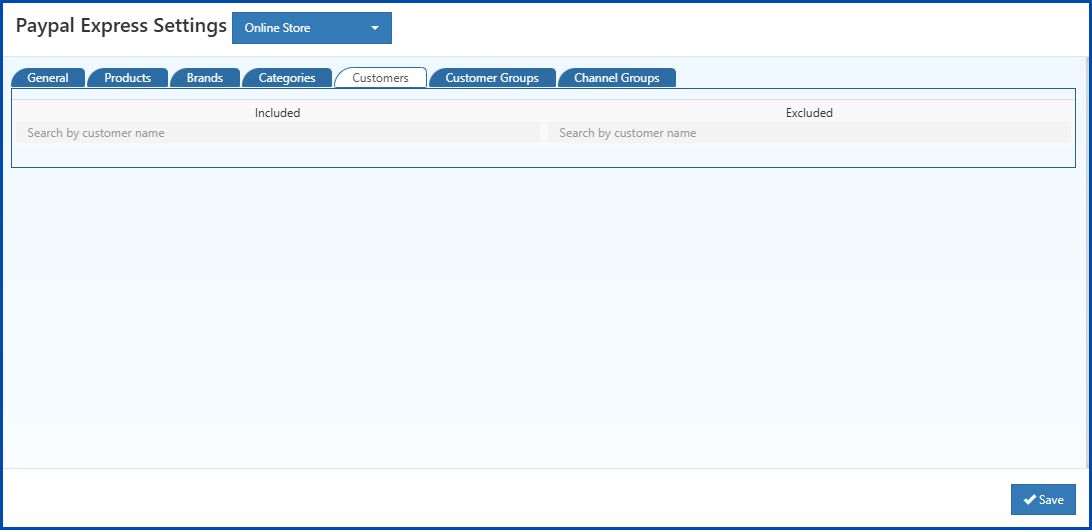Switch to Channel Groups tab
Image resolution: width=1092 pixels, height=530 pixels.
(x=616, y=78)
